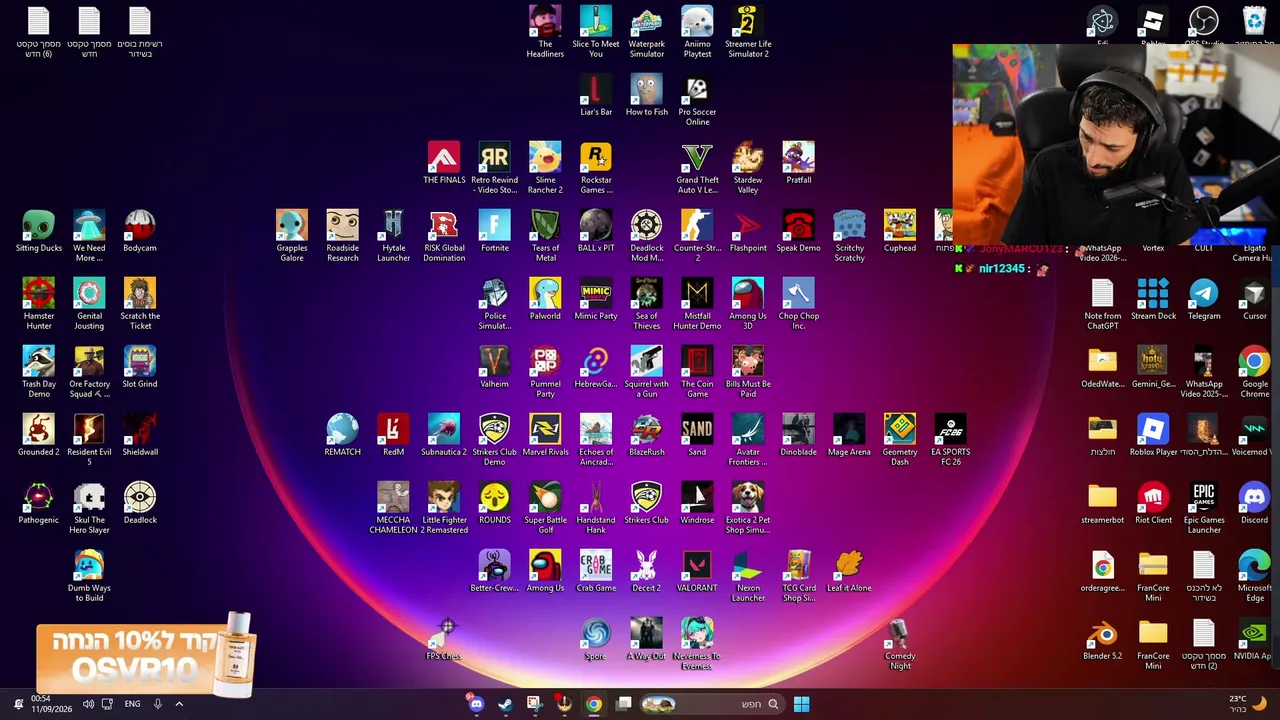Launch Riot Client shortcut
1280x720 pixels.
(1153, 503)
